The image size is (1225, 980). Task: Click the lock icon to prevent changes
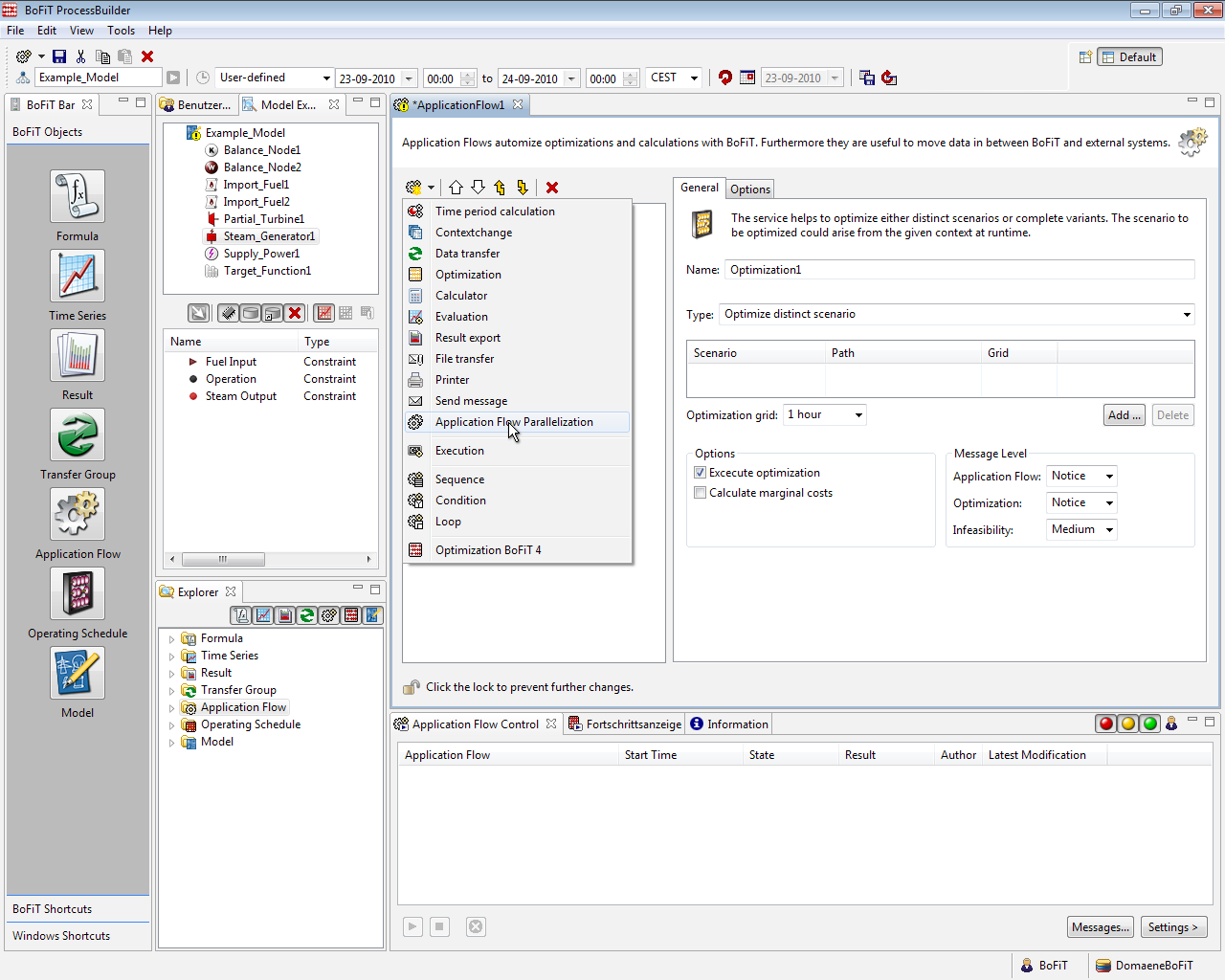(412, 687)
